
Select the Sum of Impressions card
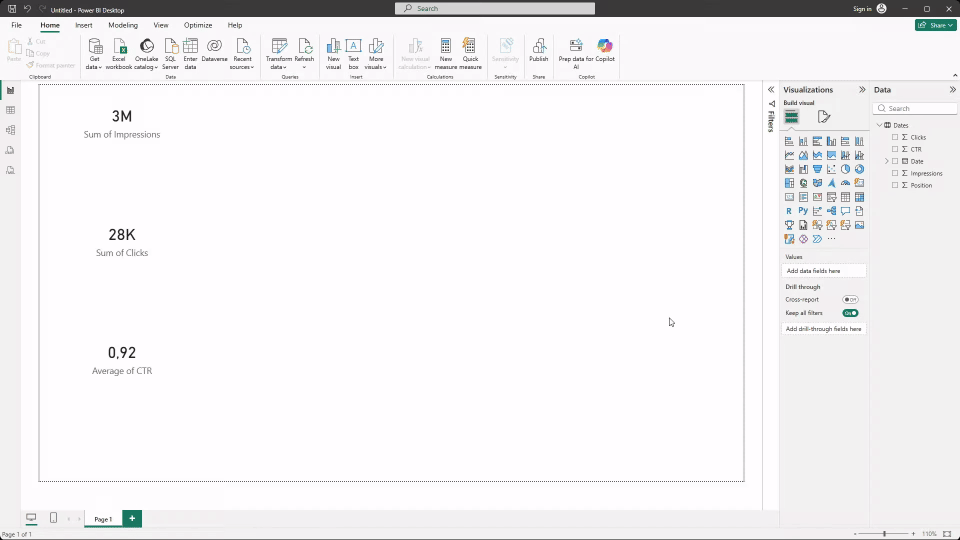tap(122, 124)
